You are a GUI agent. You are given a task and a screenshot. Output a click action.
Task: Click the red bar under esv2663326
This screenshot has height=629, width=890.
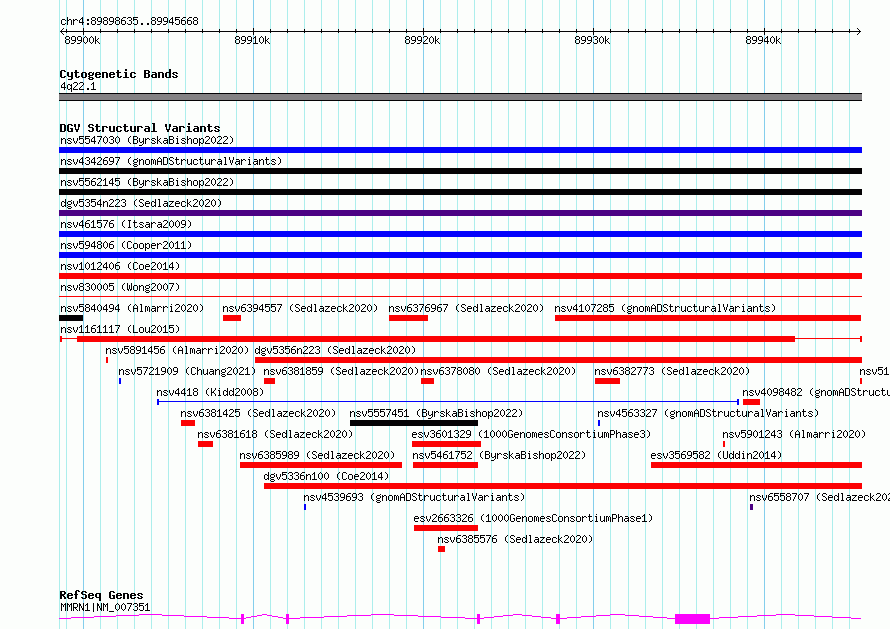[446, 528]
